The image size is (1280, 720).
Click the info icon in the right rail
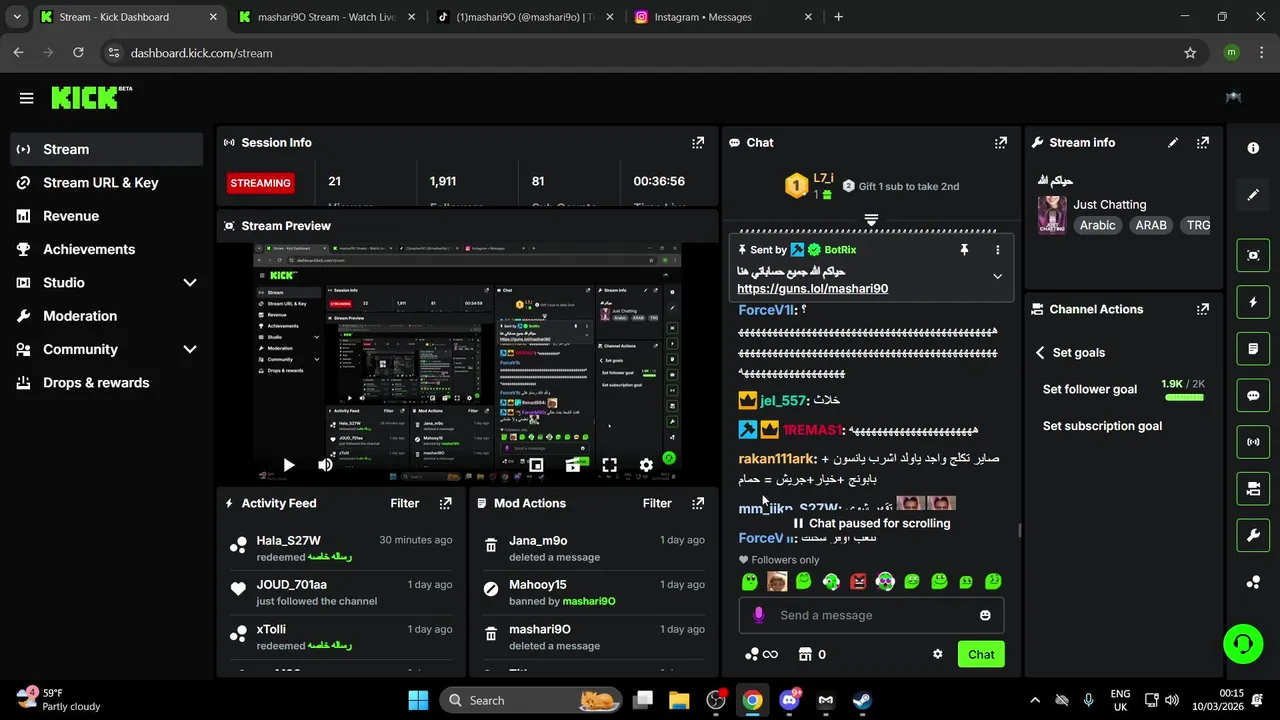tap(1253, 148)
